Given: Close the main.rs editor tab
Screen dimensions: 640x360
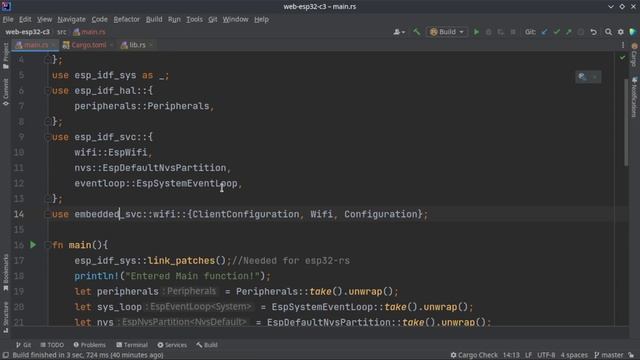Looking at the screenshot, I should point(53,45).
